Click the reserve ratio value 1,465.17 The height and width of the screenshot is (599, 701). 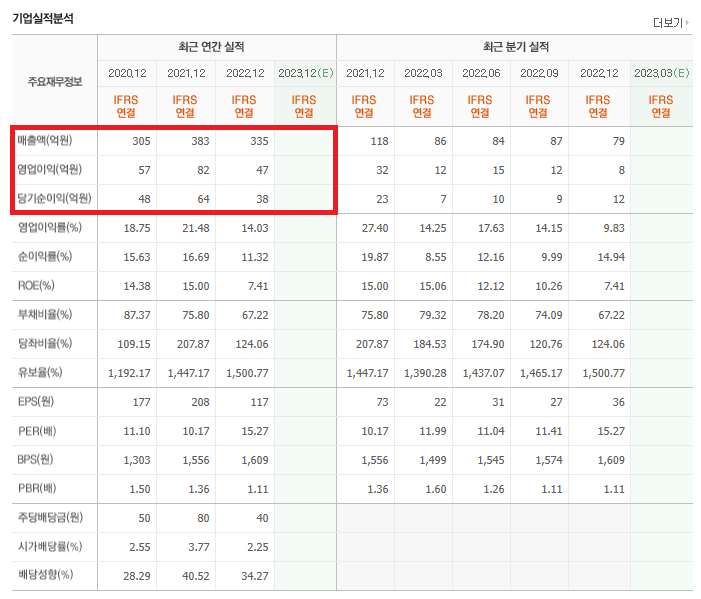[x=541, y=373]
